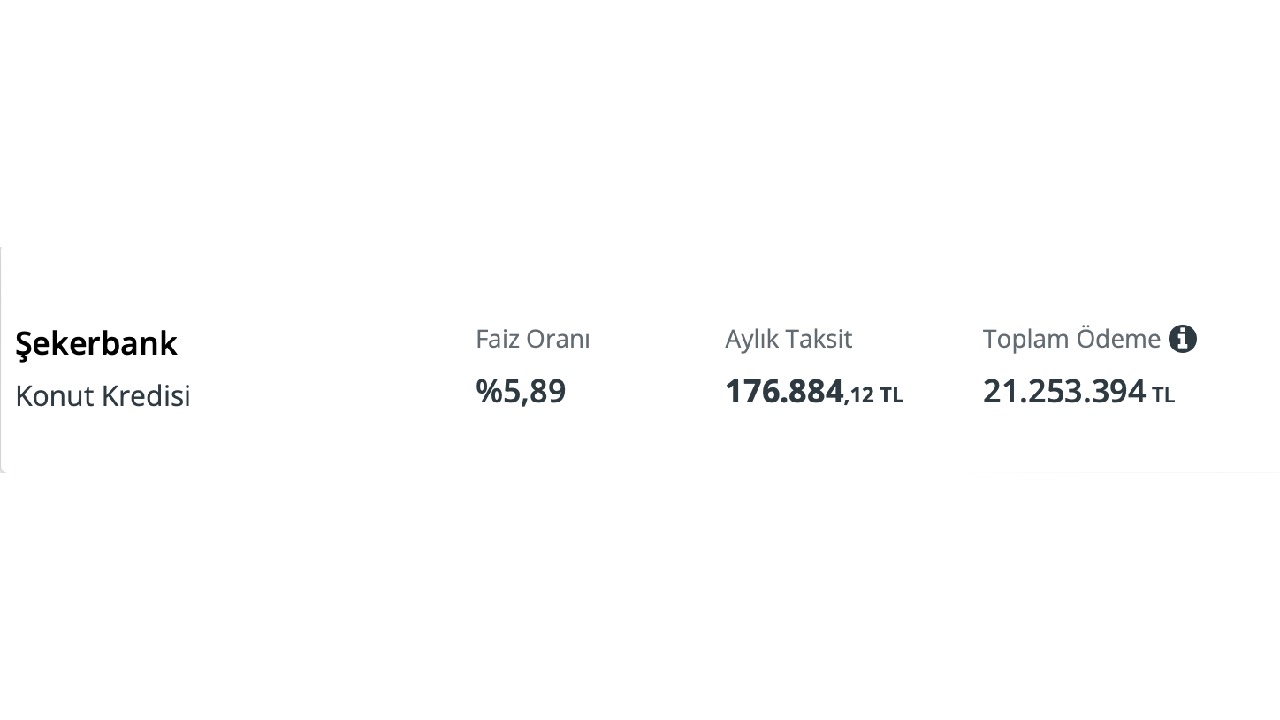Click the word Ödeme beside info icon

click(1119, 339)
